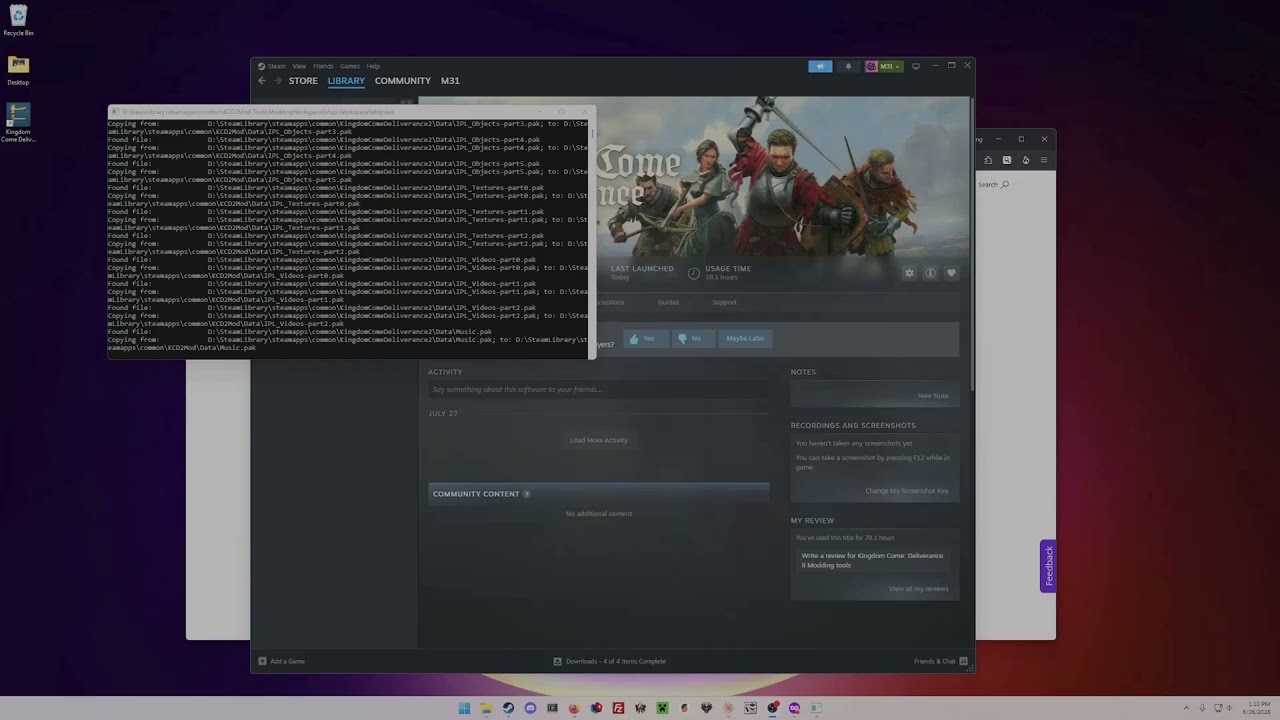Open the Support tab

tap(724, 302)
